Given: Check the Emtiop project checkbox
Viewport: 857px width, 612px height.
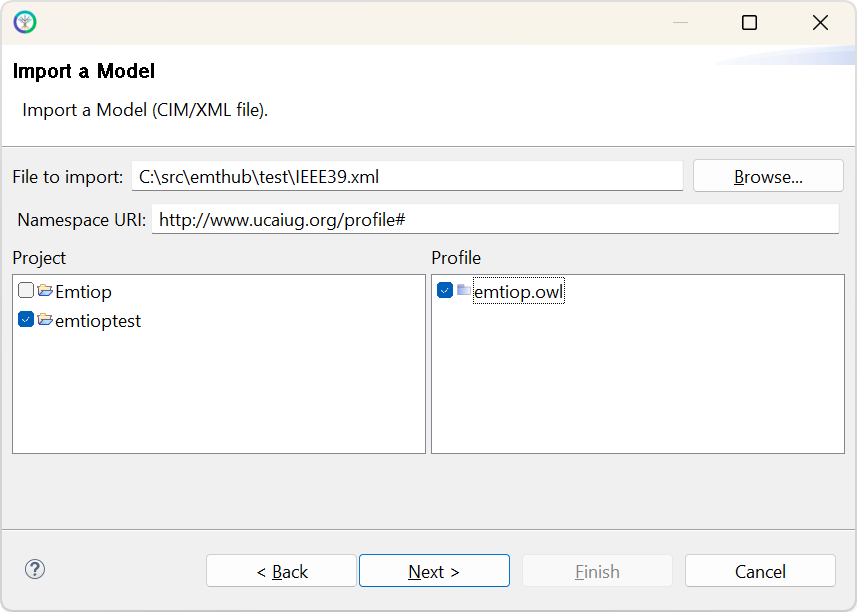Looking at the screenshot, I should click(26, 290).
